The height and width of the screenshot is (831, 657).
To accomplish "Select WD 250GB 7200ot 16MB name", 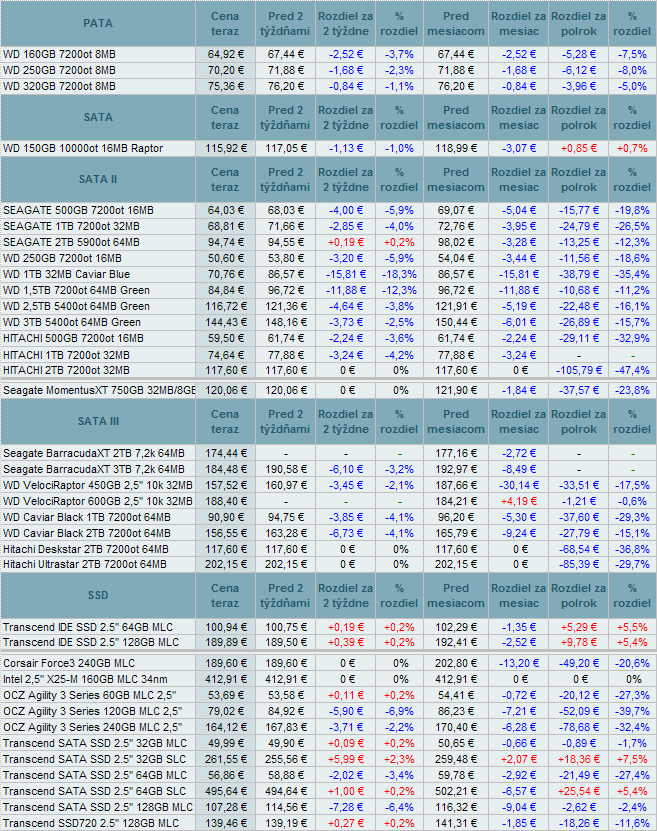I will (x=63, y=258).
